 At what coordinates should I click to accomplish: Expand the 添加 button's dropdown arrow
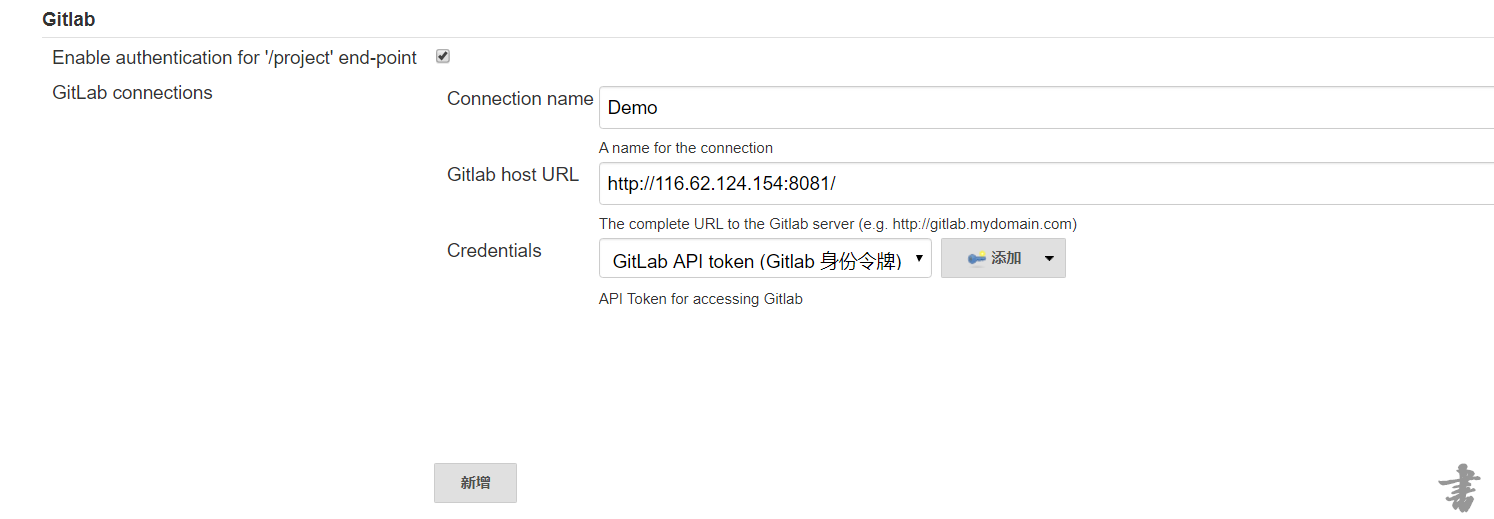[x=1049, y=258]
